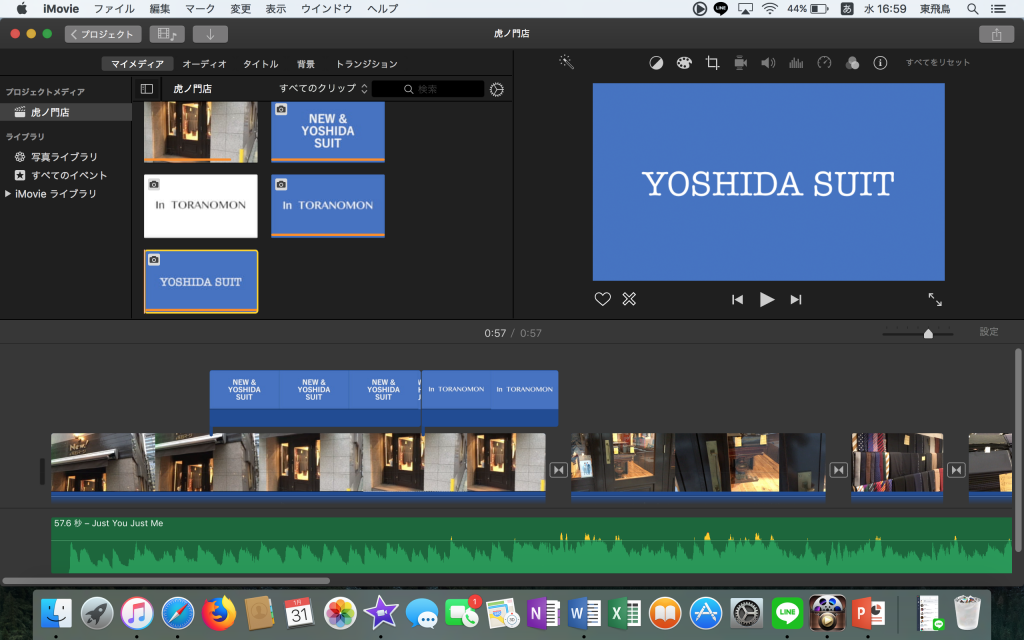This screenshot has height=640, width=1024.
Task: Open Wi-Fi status menu
Action: (770, 8)
